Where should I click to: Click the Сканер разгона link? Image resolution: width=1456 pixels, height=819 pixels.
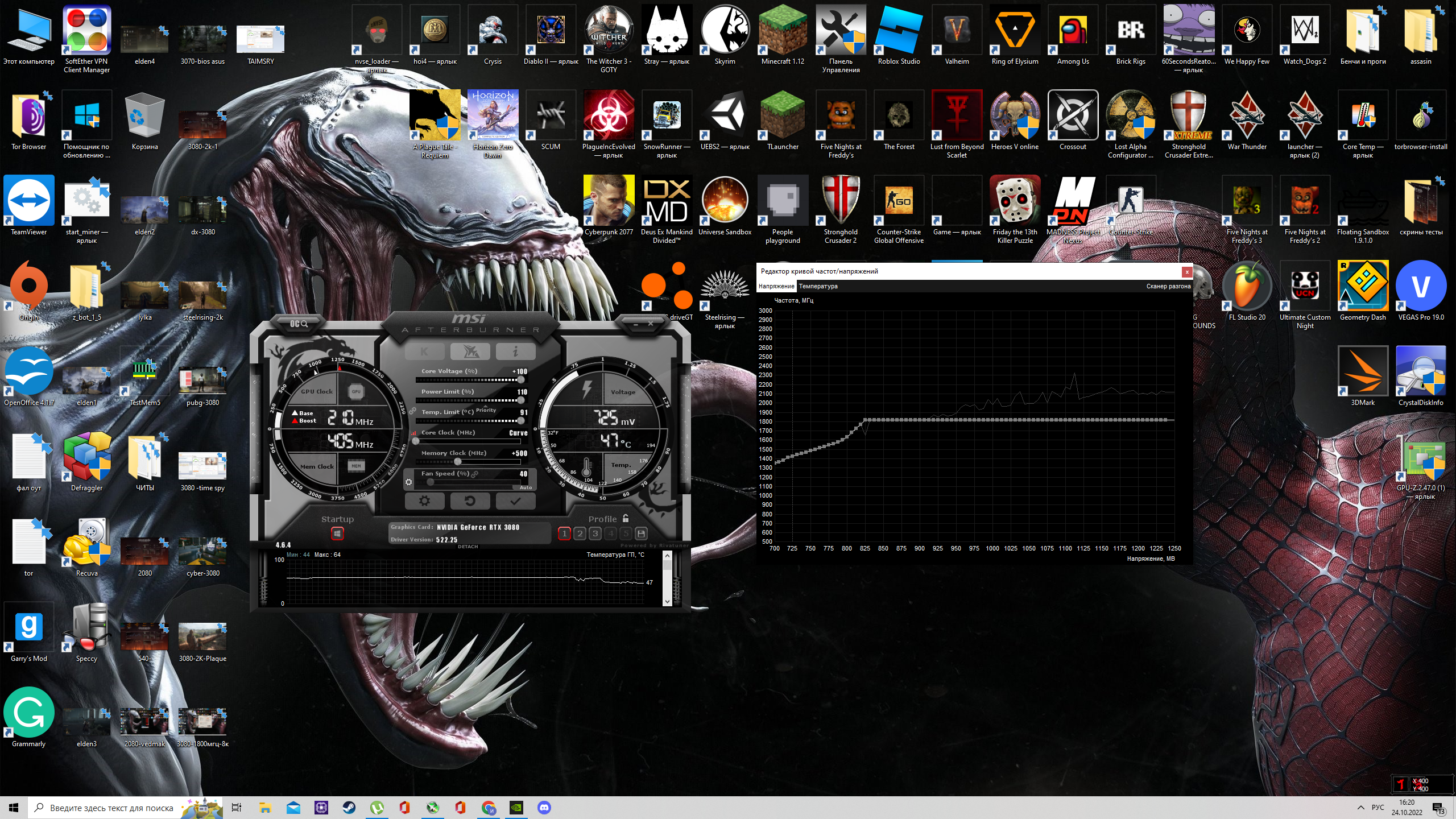coord(1168,286)
